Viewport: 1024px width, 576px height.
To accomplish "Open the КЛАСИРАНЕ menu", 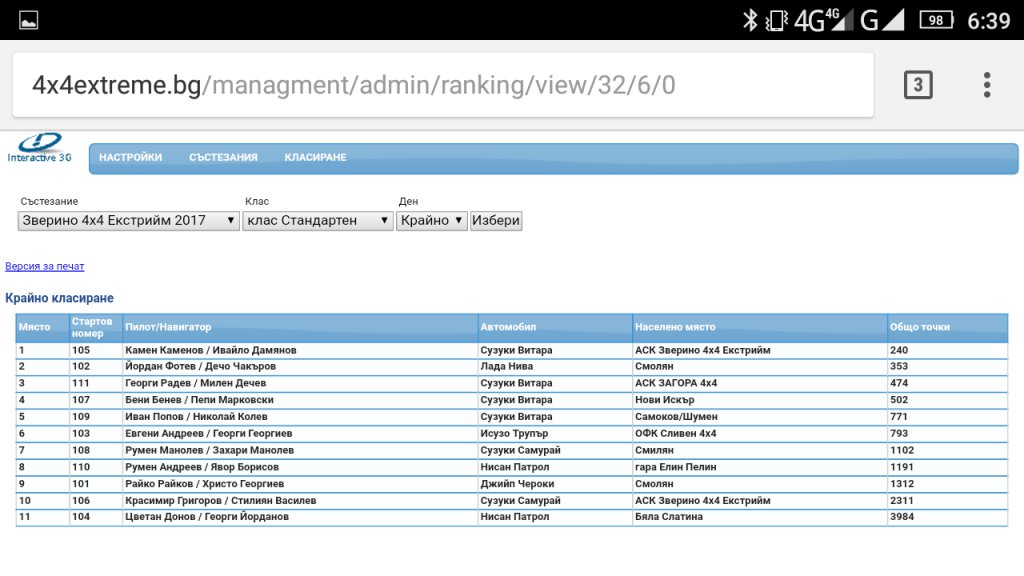I will pyautogui.click(x=315, y=158).
